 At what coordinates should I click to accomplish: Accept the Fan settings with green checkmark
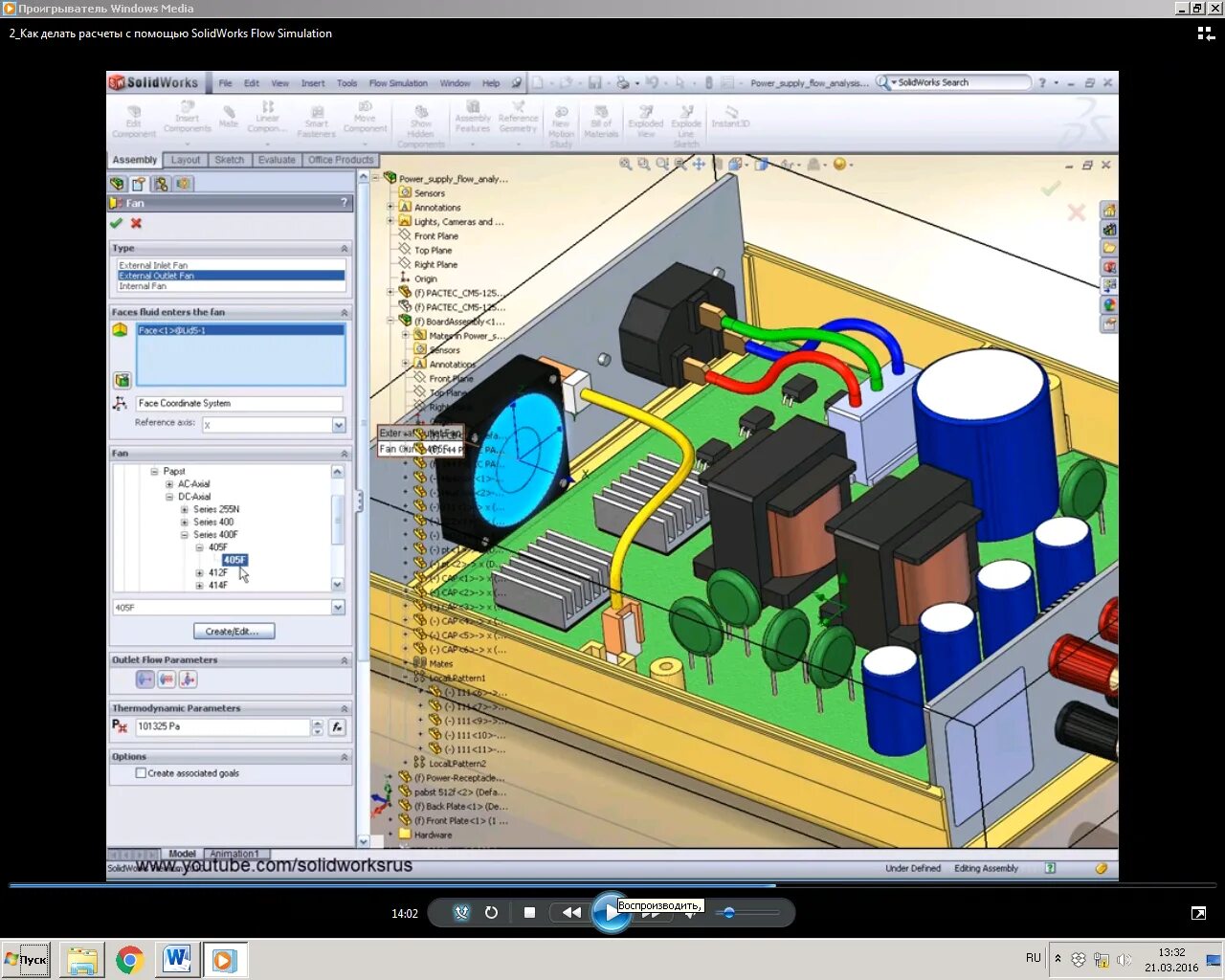[x=116, y=223]
